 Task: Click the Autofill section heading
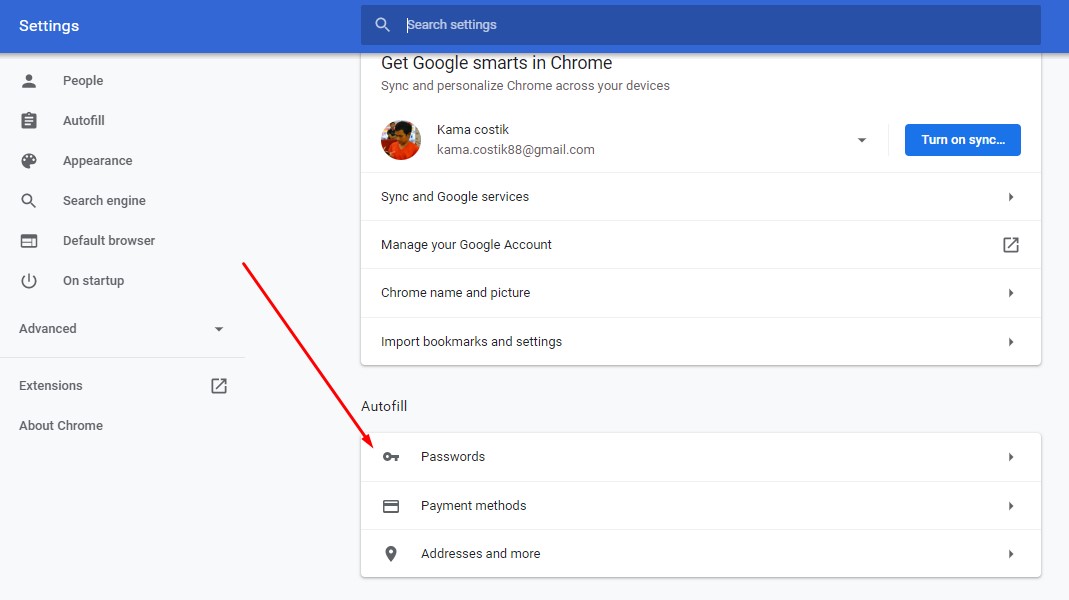coord(384,406)
